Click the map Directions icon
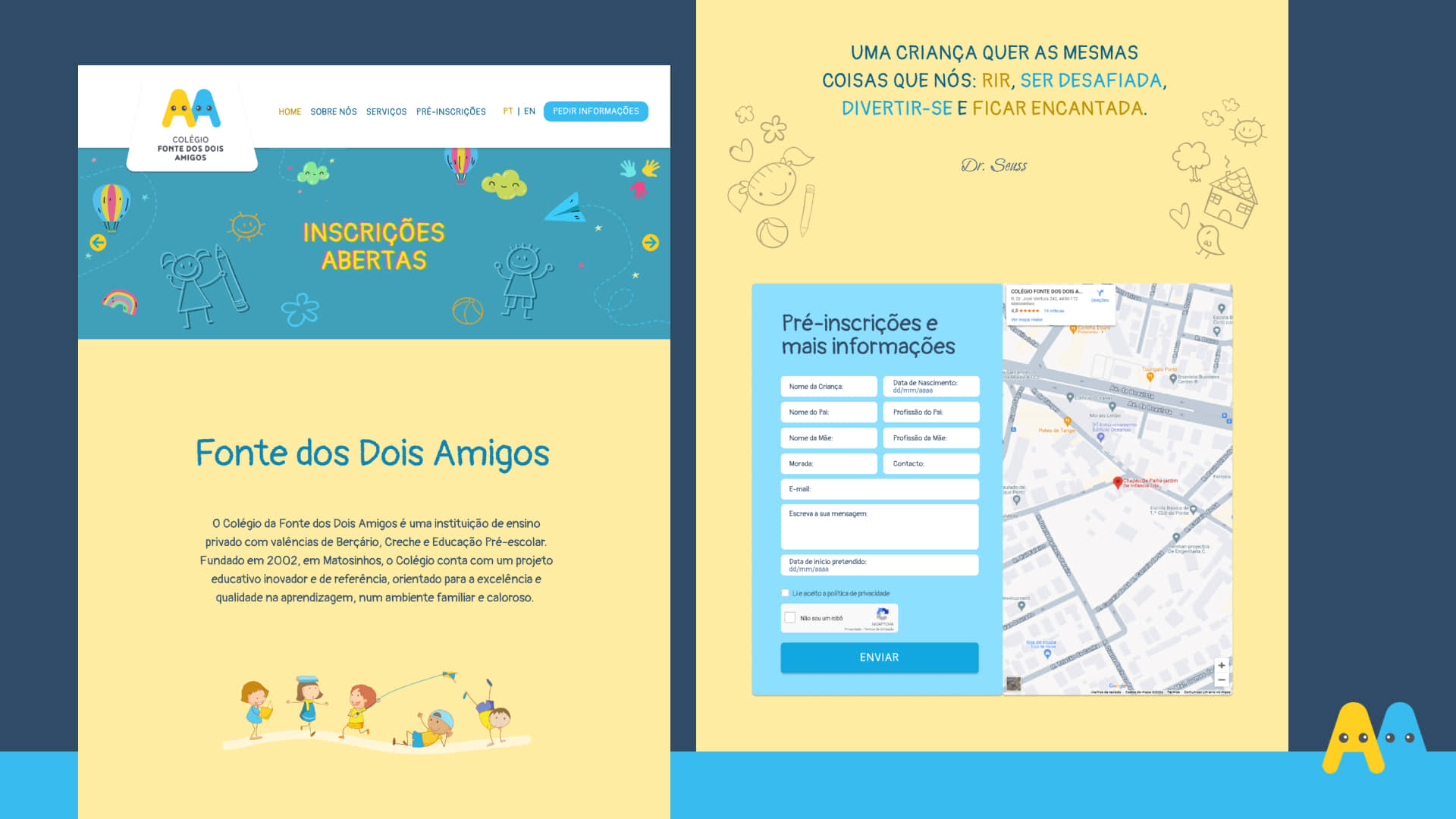The height and width of the screenshot is (819, 1456). point(1100,294)
